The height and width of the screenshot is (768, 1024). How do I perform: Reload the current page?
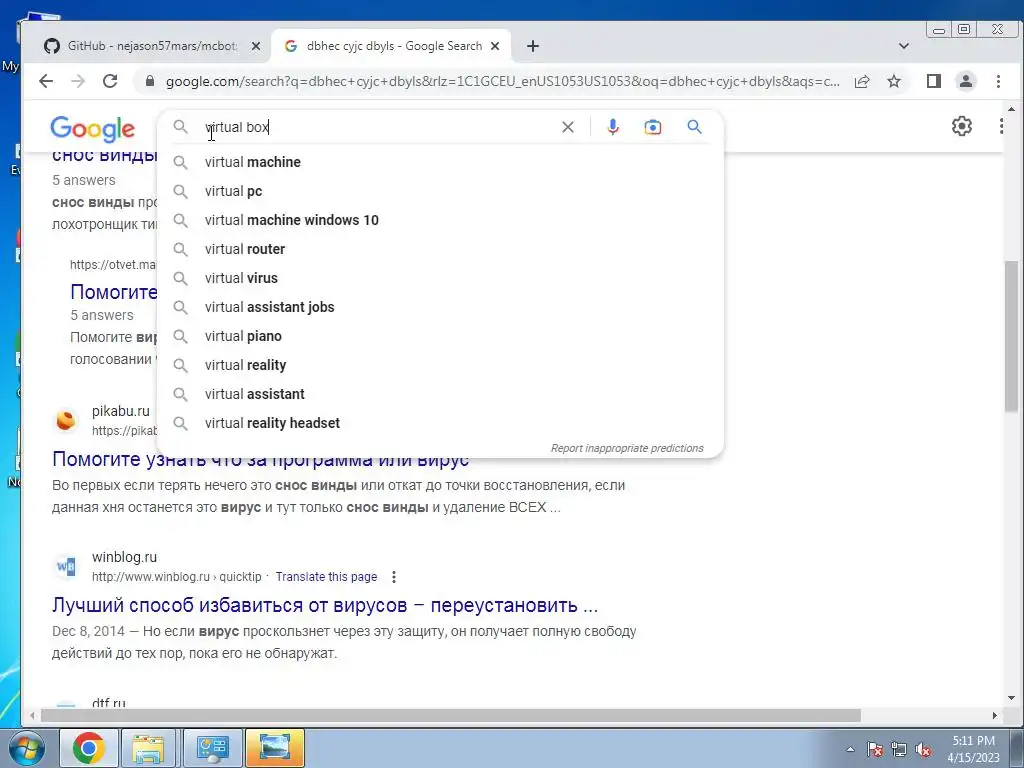[110, 81]
